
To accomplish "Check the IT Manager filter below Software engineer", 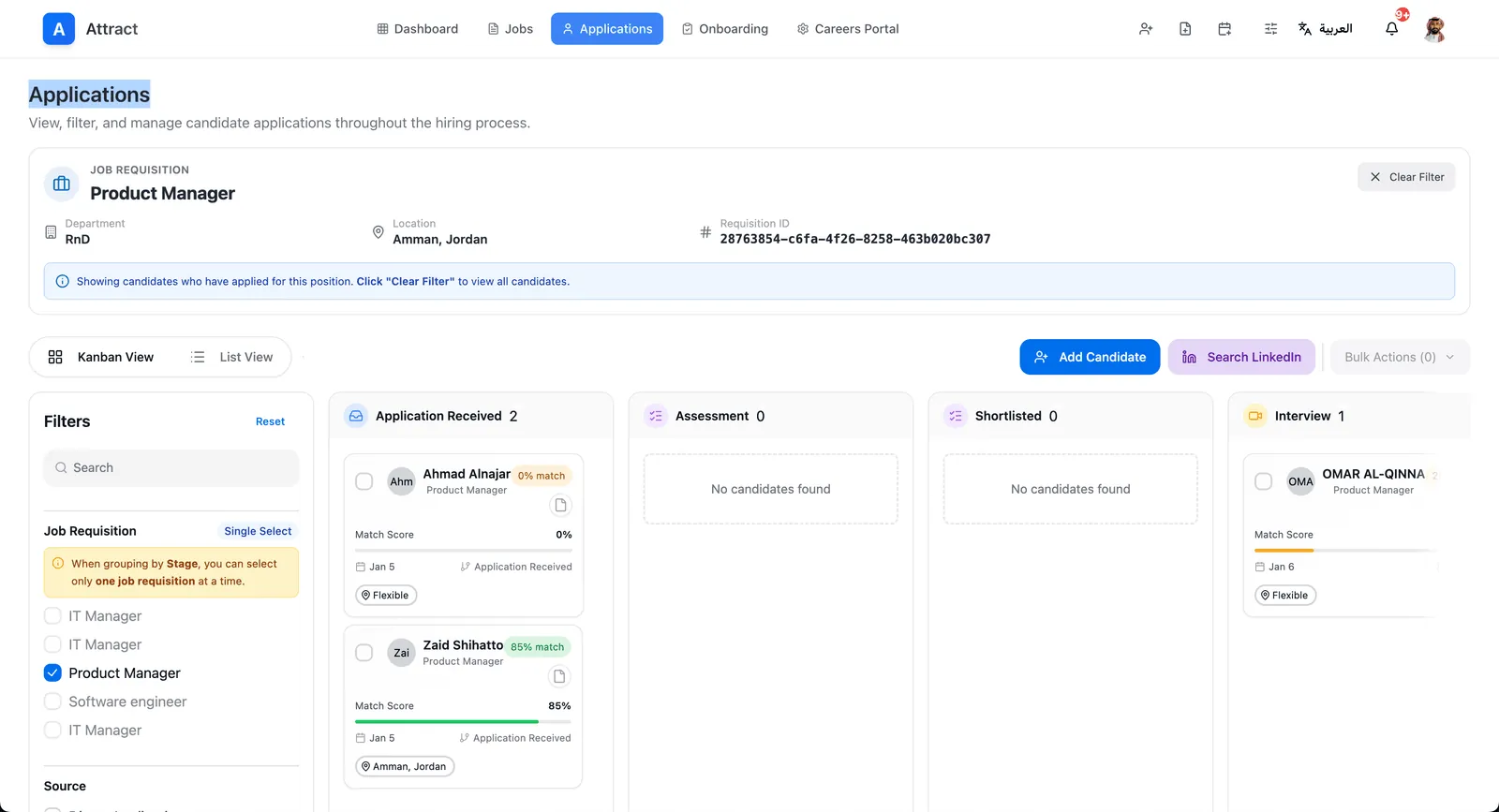I will click(52, 731).
